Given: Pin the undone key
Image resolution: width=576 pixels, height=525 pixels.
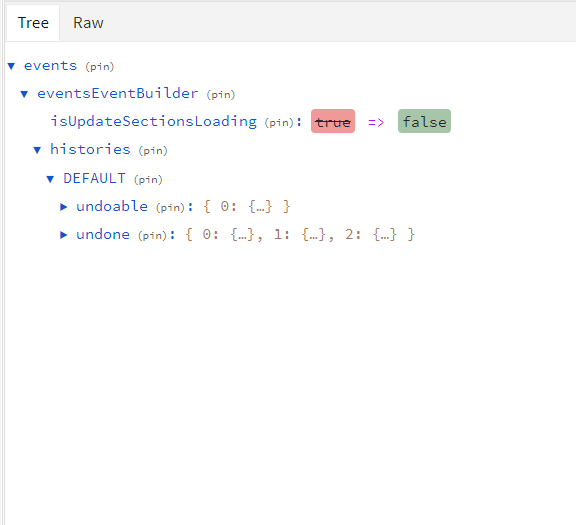Looking at the screenshot, I should (152, 235).
